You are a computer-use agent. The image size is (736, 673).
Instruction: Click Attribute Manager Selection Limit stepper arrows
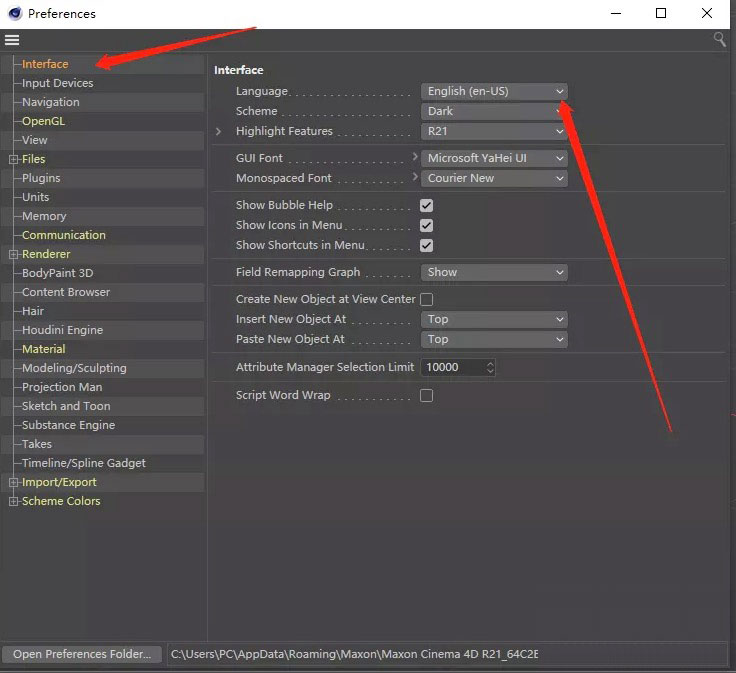click(489, 367)
